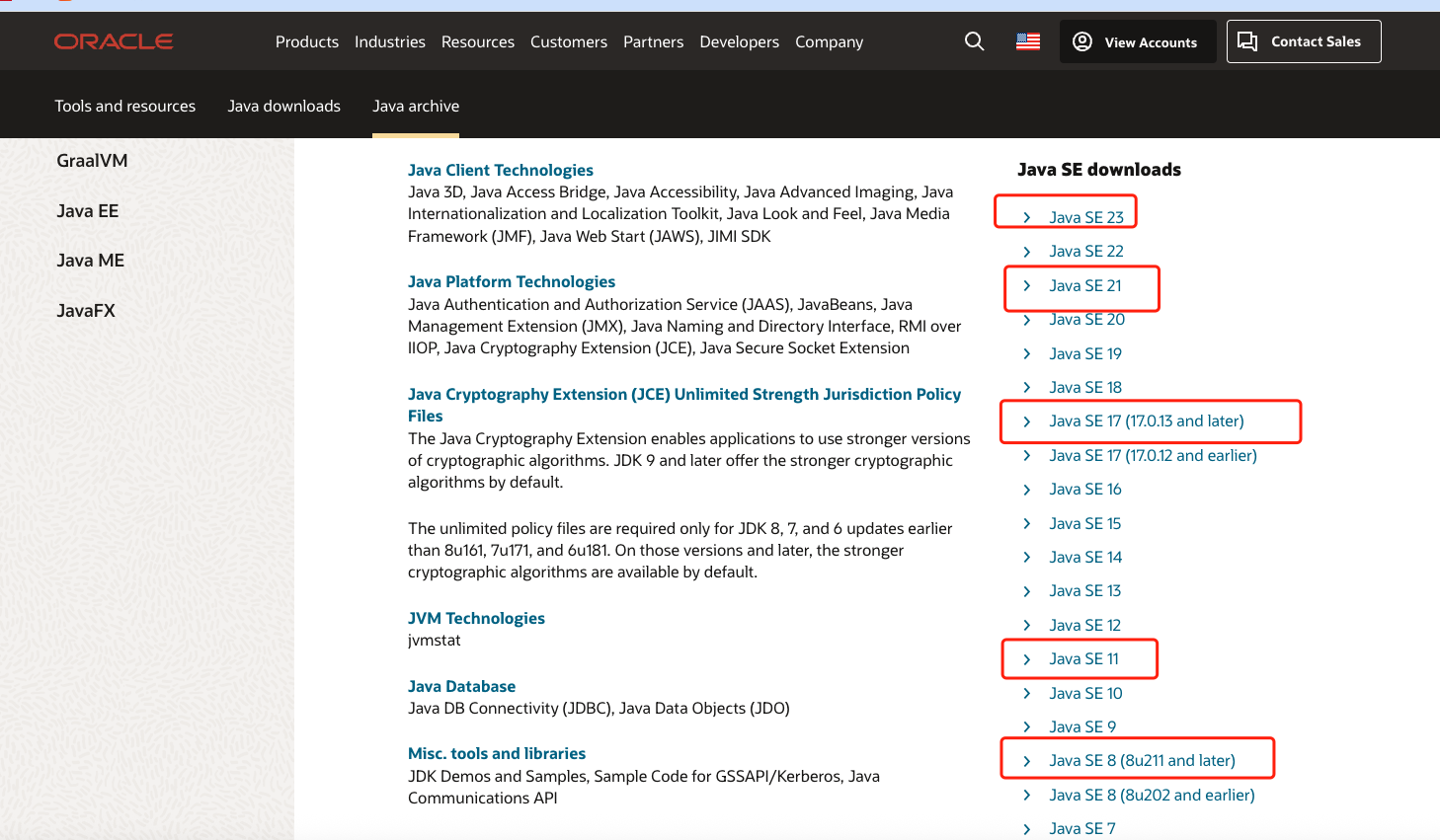Open the Java SE 7 link
Viewport: 1440px width, 840px height.
1082,828
